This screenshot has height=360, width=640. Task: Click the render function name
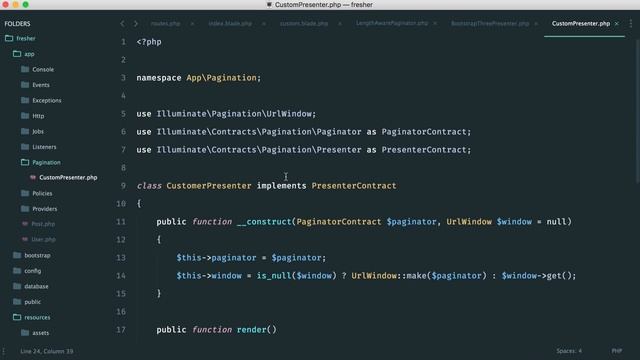coord(251,329)
